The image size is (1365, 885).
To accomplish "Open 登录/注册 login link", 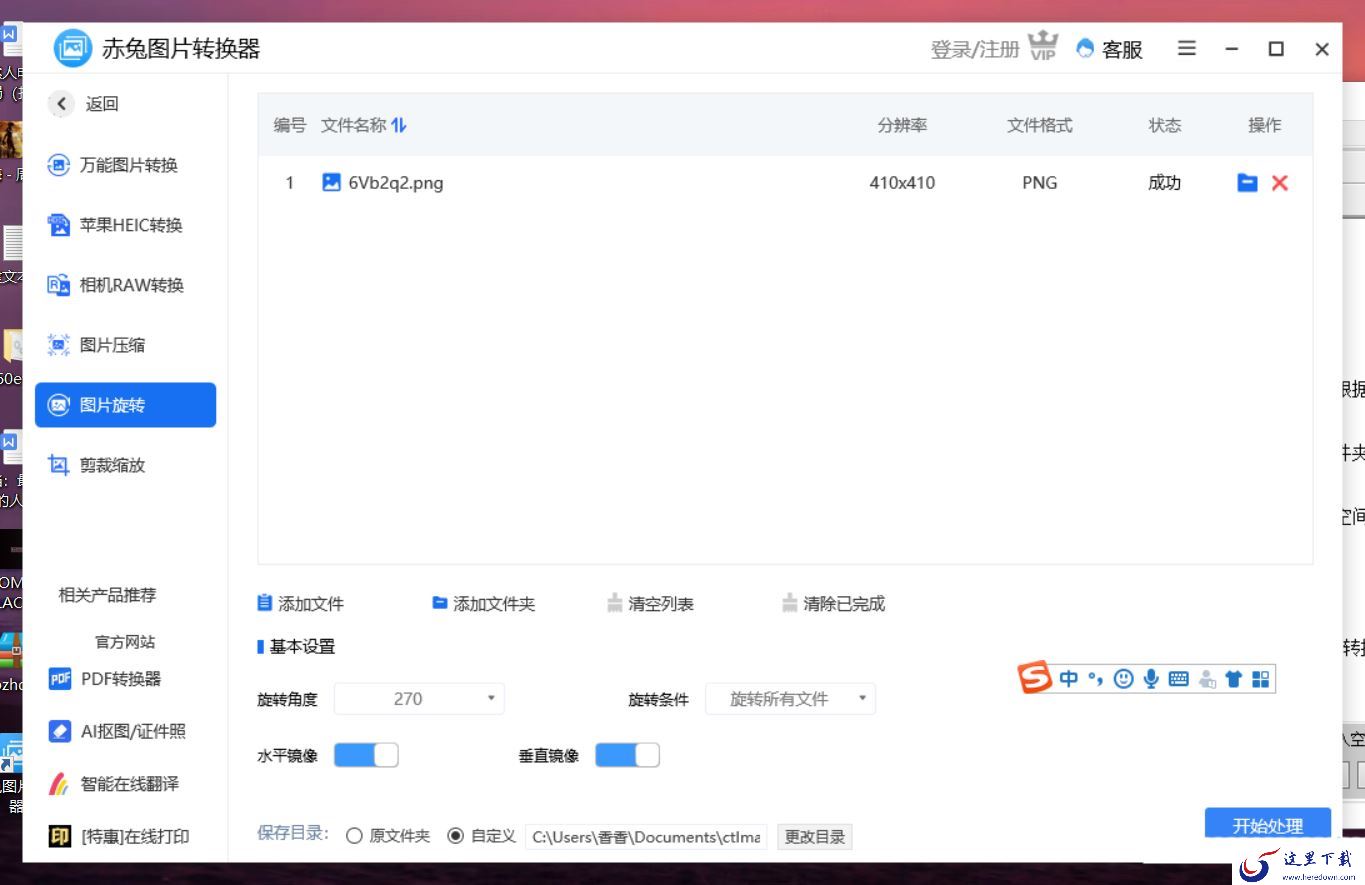I will (975, 49).
